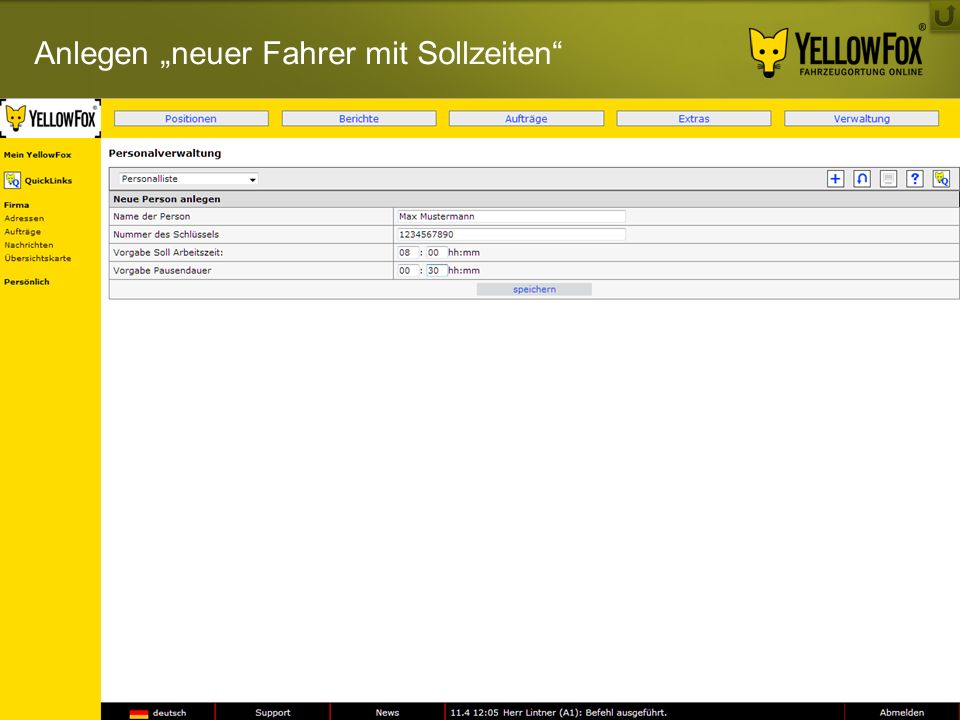Click the YellowFox logo above the sidebar
The image size is (960, 720).
[51, 118]
